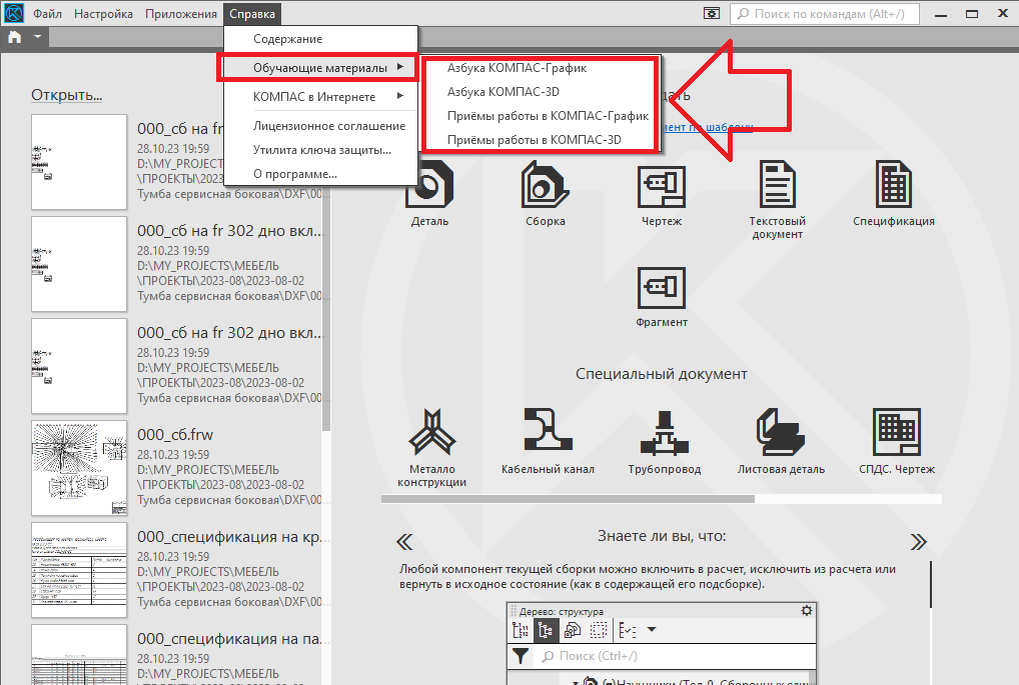Open Азбука КОМПАС-График tutorial
This screenshot has width=1019, height=685.
[539, 68]
